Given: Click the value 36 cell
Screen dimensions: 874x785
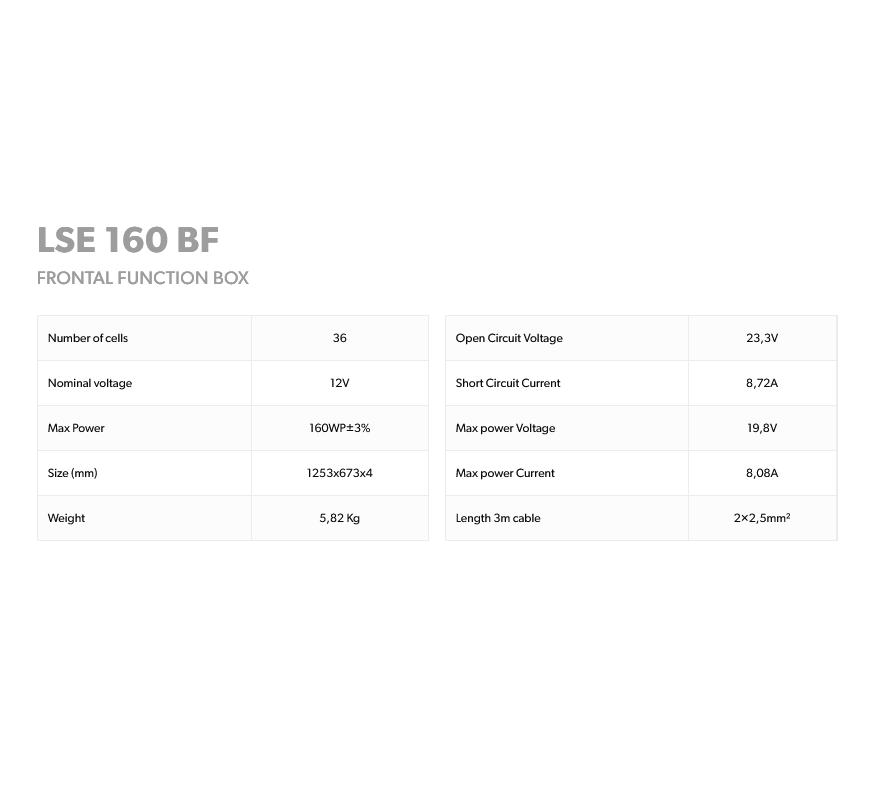Looking at the screenshot, I should tap(340, 338).
